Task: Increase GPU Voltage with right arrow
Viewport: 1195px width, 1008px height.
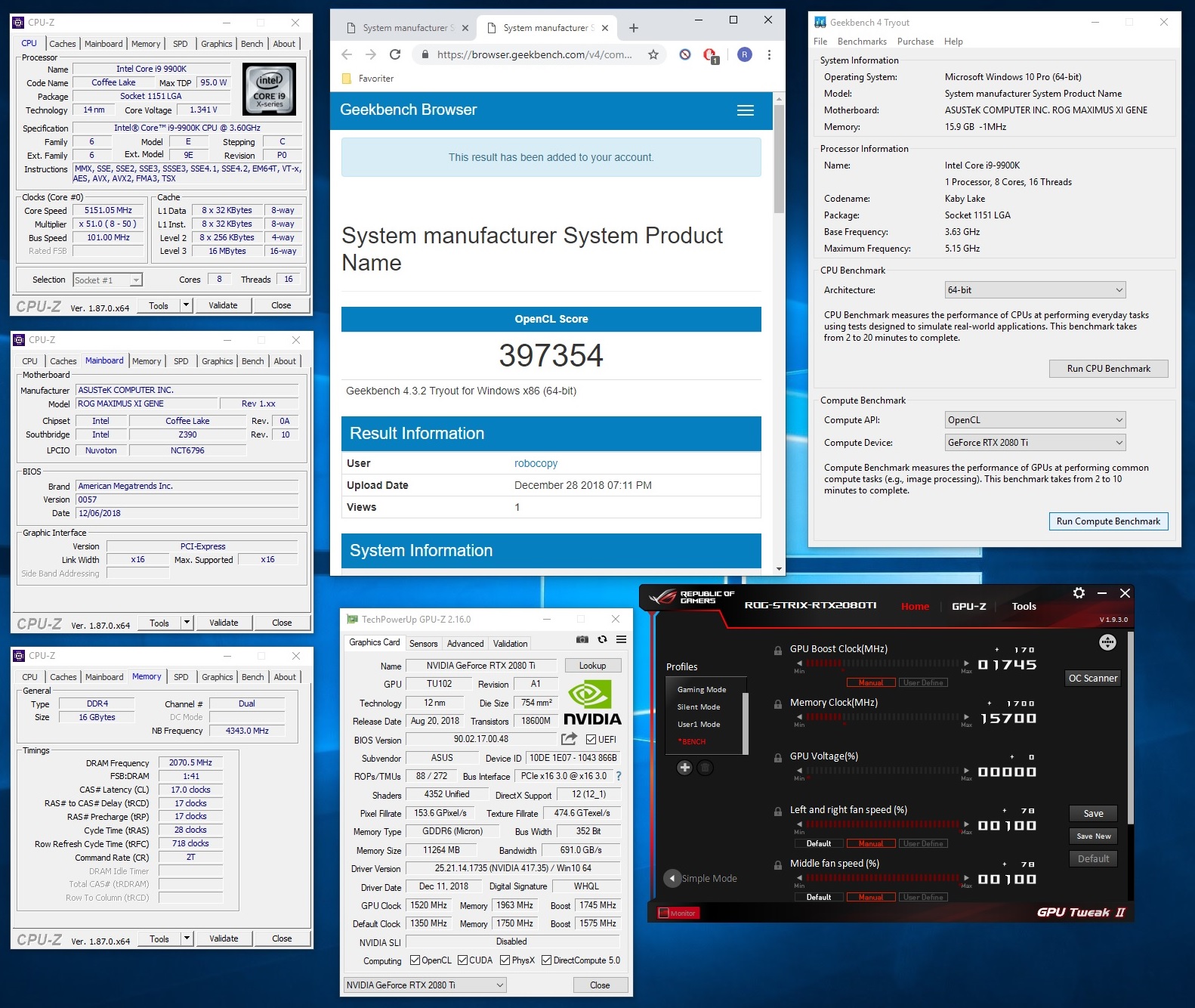Action: click(966, 771)
